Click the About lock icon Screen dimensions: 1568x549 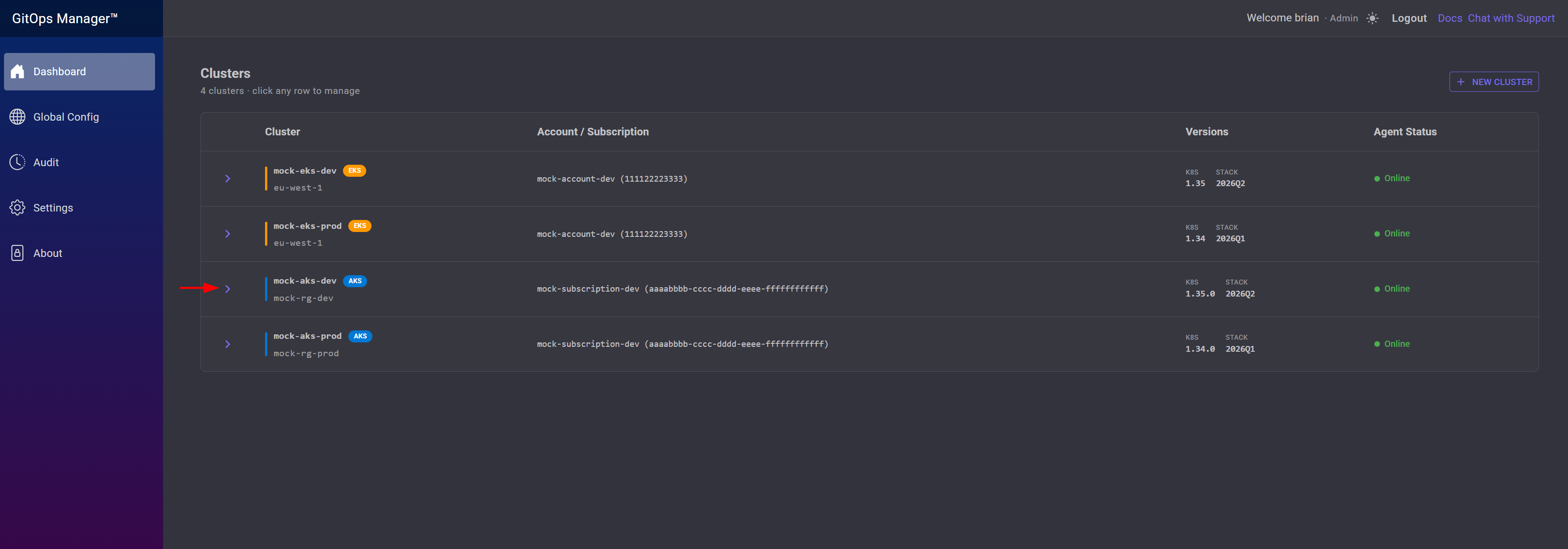(x=18, y=253)
